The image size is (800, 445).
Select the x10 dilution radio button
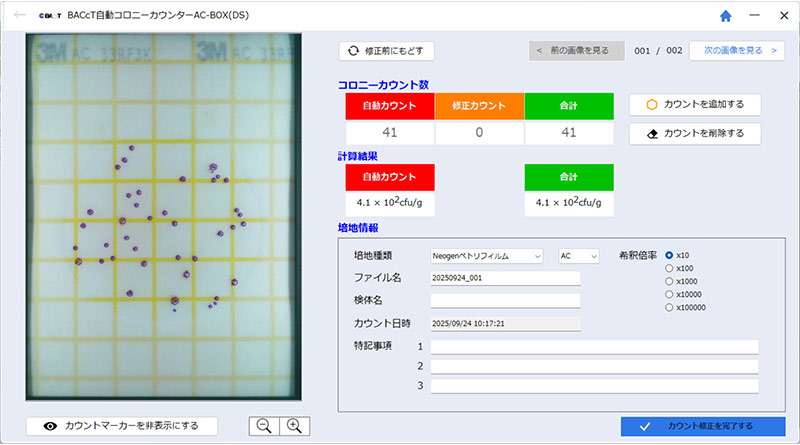(x=670, y=255)
